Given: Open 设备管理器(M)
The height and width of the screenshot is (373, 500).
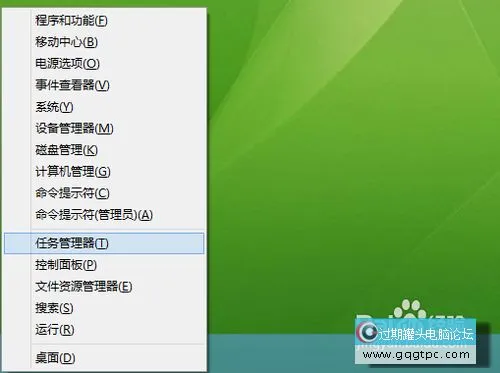Looking at the screenshot, I should (104, 129).
